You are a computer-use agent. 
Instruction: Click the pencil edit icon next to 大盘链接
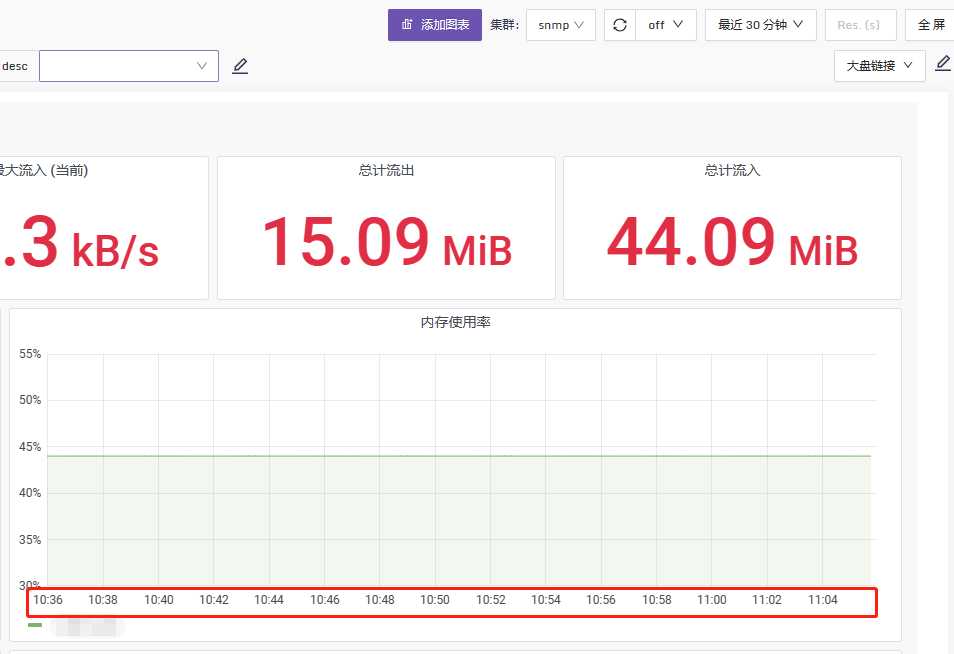click(941, 63)
